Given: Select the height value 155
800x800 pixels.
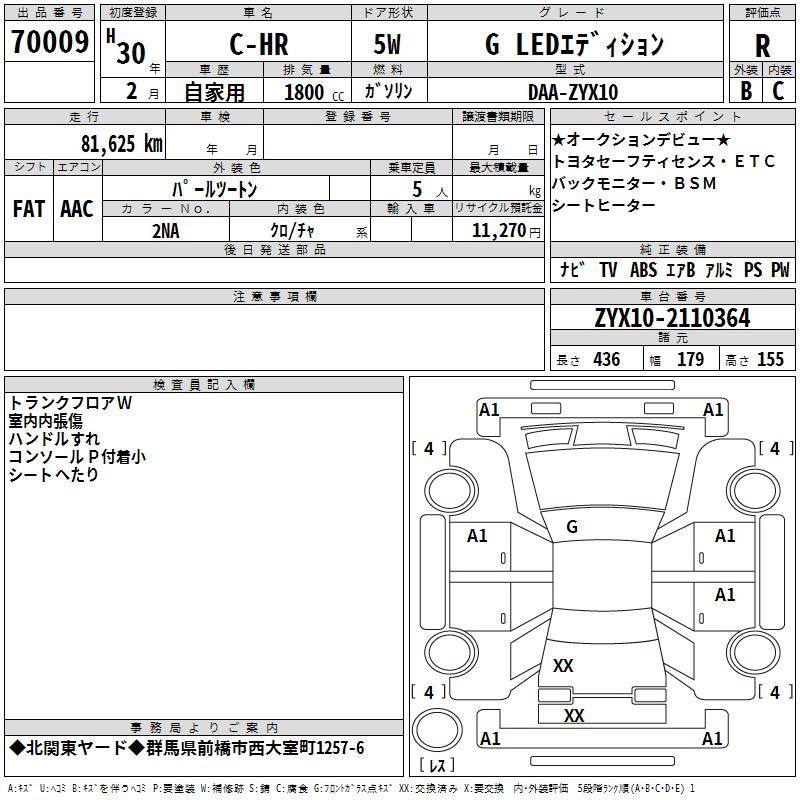Looking at the screenshot, I should 770,359.
